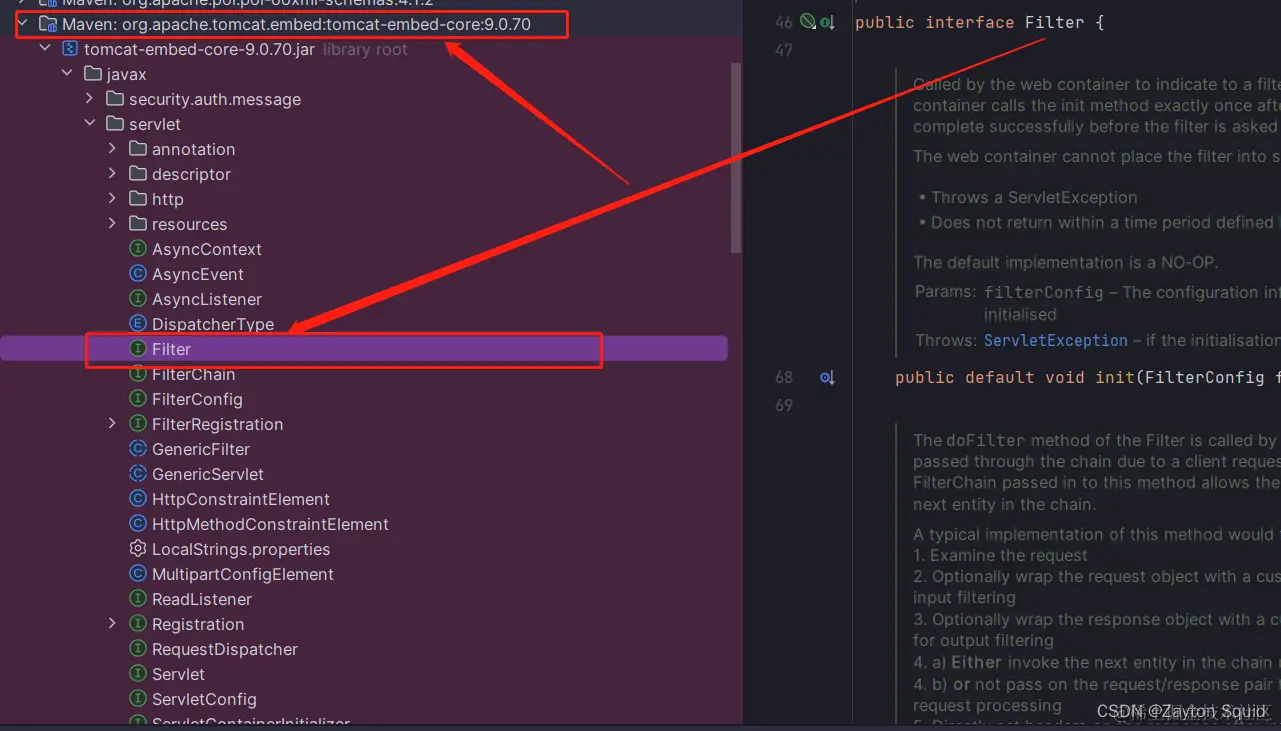Click the Filter interface icon in tree
Screen dimensions: 1281x731
(138, 348)
